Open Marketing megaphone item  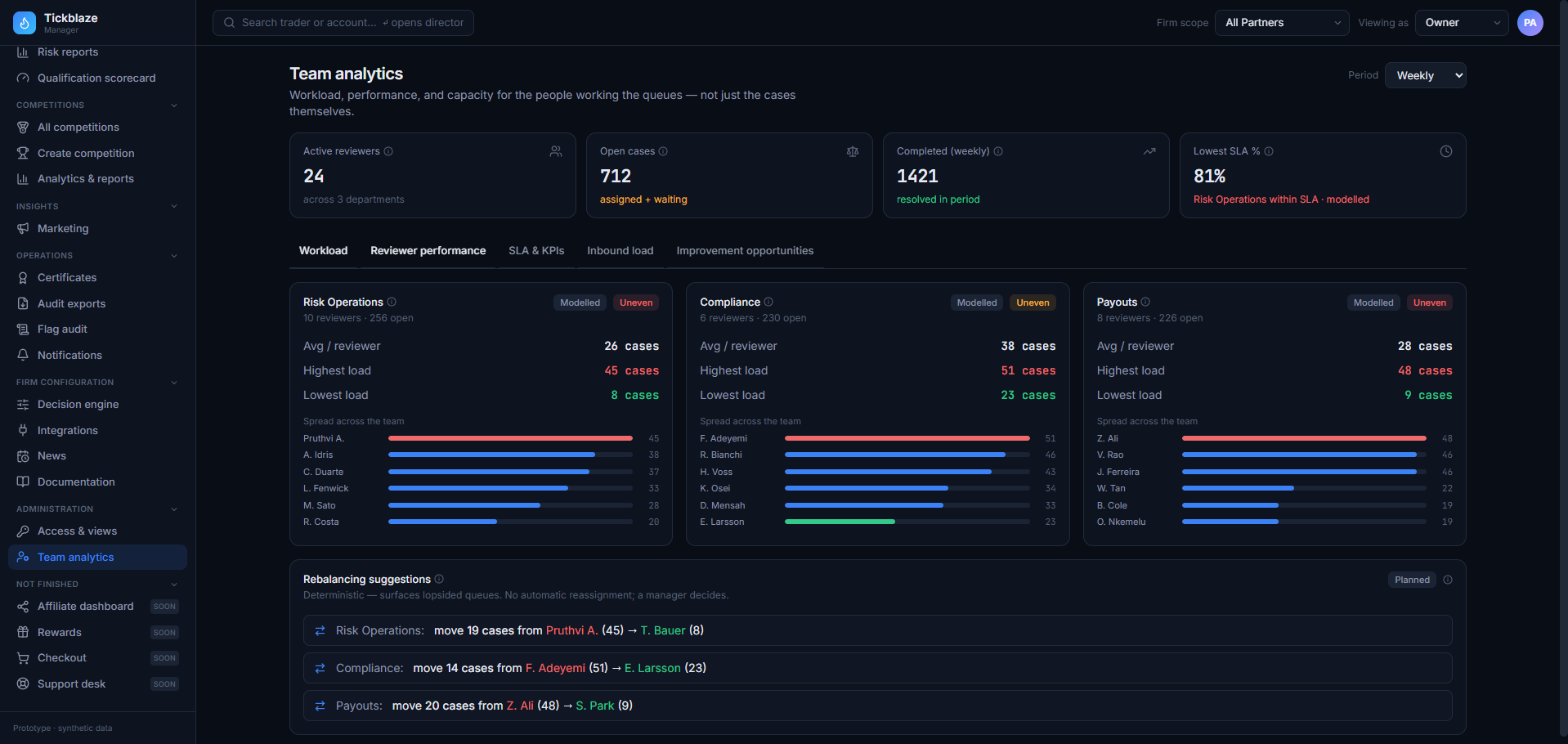coord(97,229)
